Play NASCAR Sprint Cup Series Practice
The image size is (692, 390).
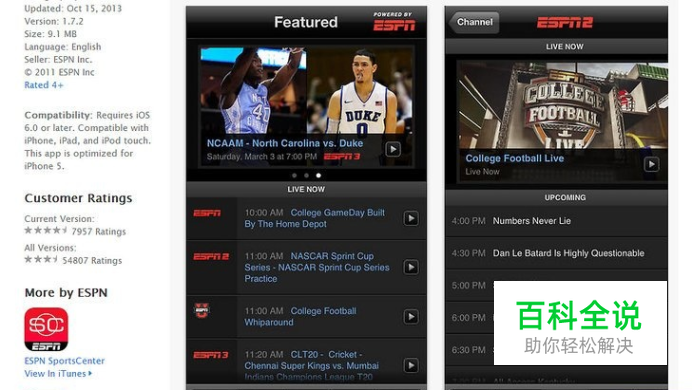(411, 267)
